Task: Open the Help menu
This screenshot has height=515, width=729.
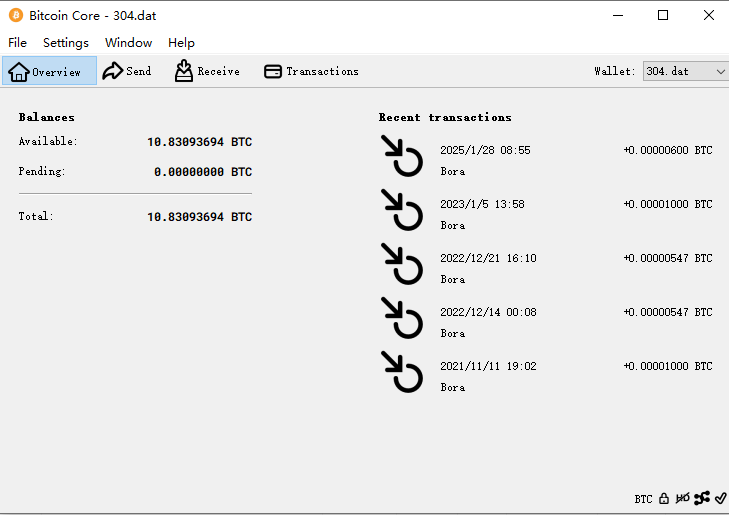Action: point(181,43)
